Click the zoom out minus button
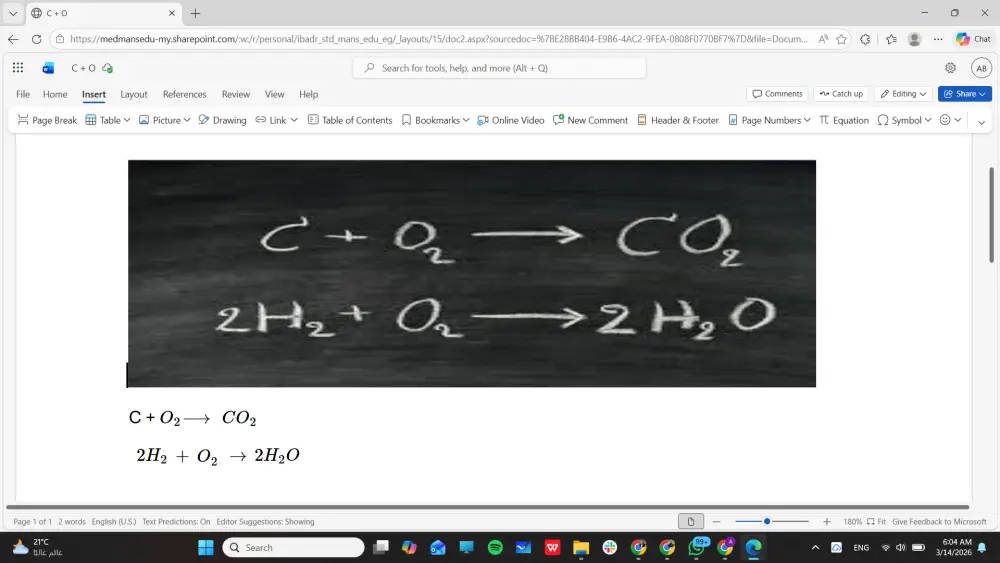Image resolution: width=1000 pixels, height=563 pixels. [x=716, y=522]
